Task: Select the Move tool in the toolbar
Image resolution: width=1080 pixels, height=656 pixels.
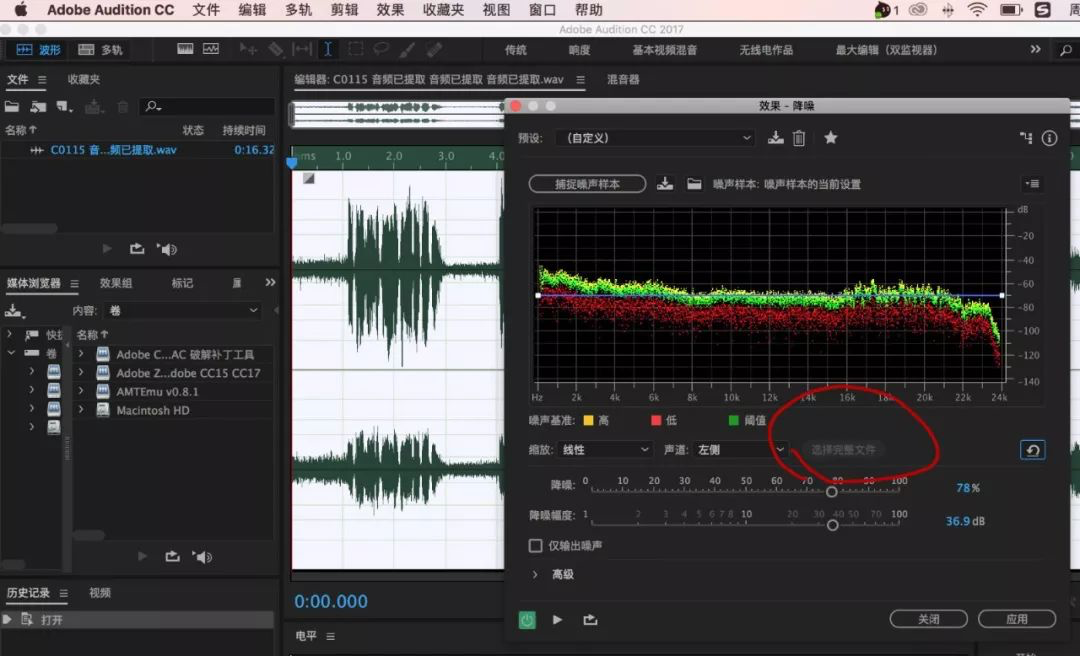Action: pos(248,49)
